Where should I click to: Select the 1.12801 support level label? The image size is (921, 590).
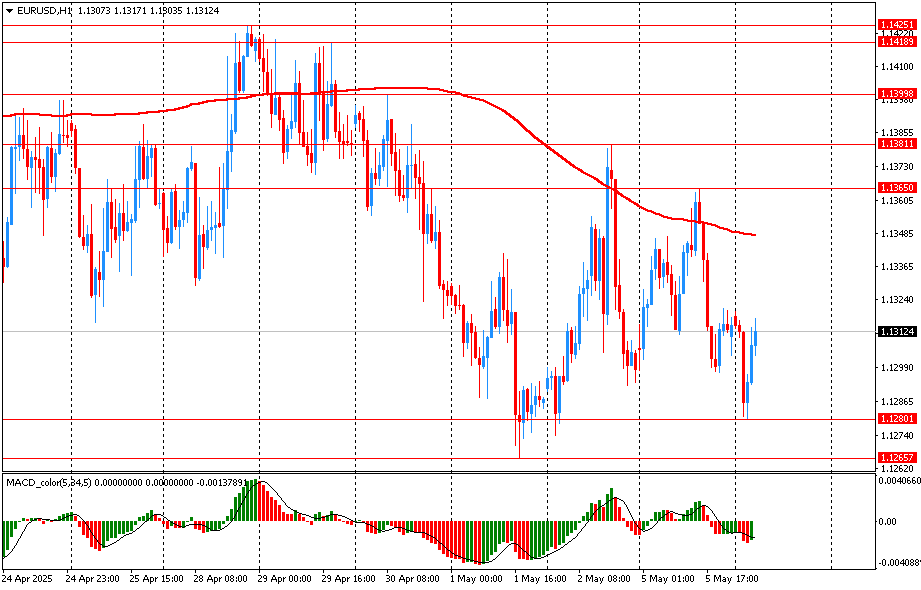895,419
